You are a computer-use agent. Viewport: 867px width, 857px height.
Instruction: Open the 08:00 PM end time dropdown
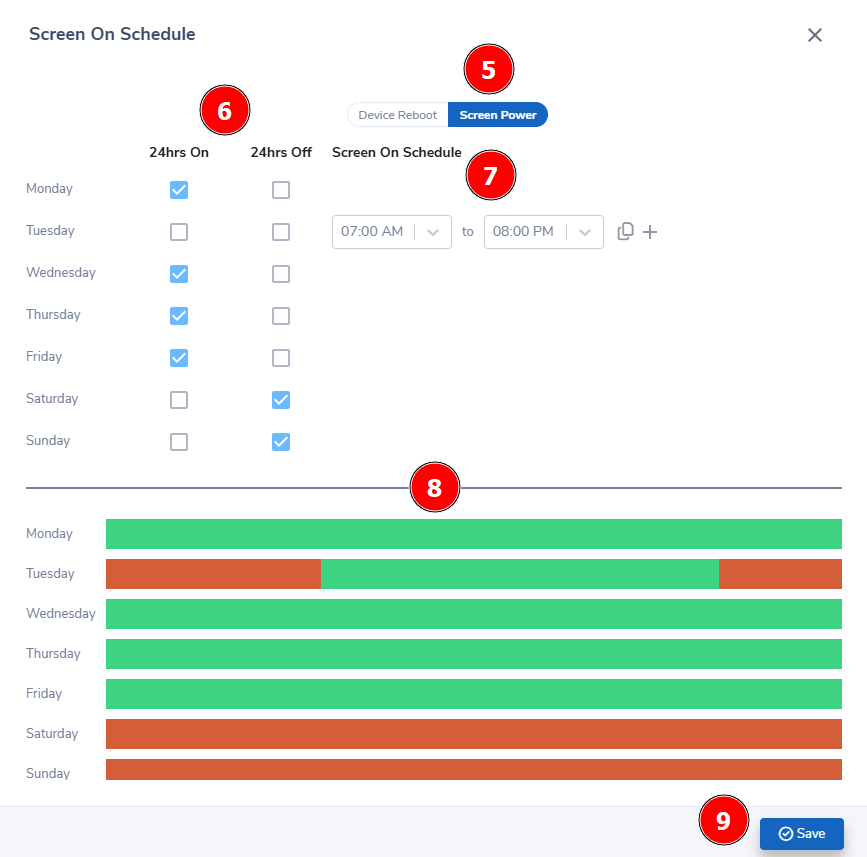544,232
